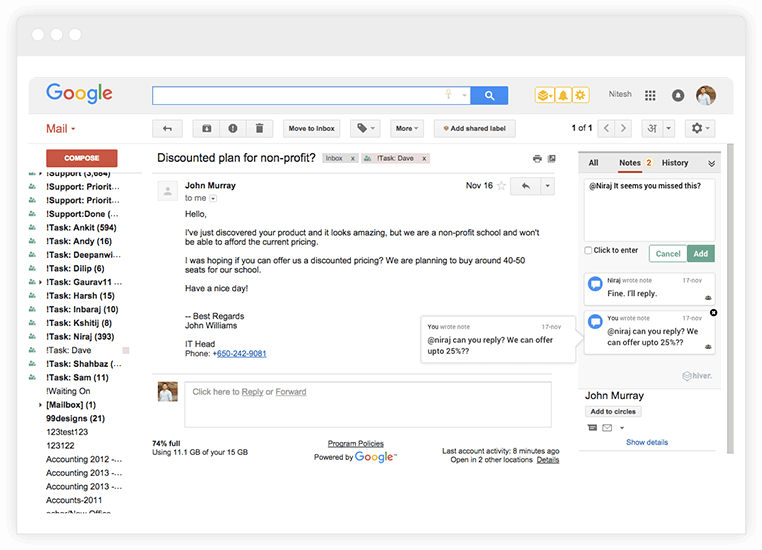Open the Hiver sun settings icon

pyautogui.click(x=580, y=95)
